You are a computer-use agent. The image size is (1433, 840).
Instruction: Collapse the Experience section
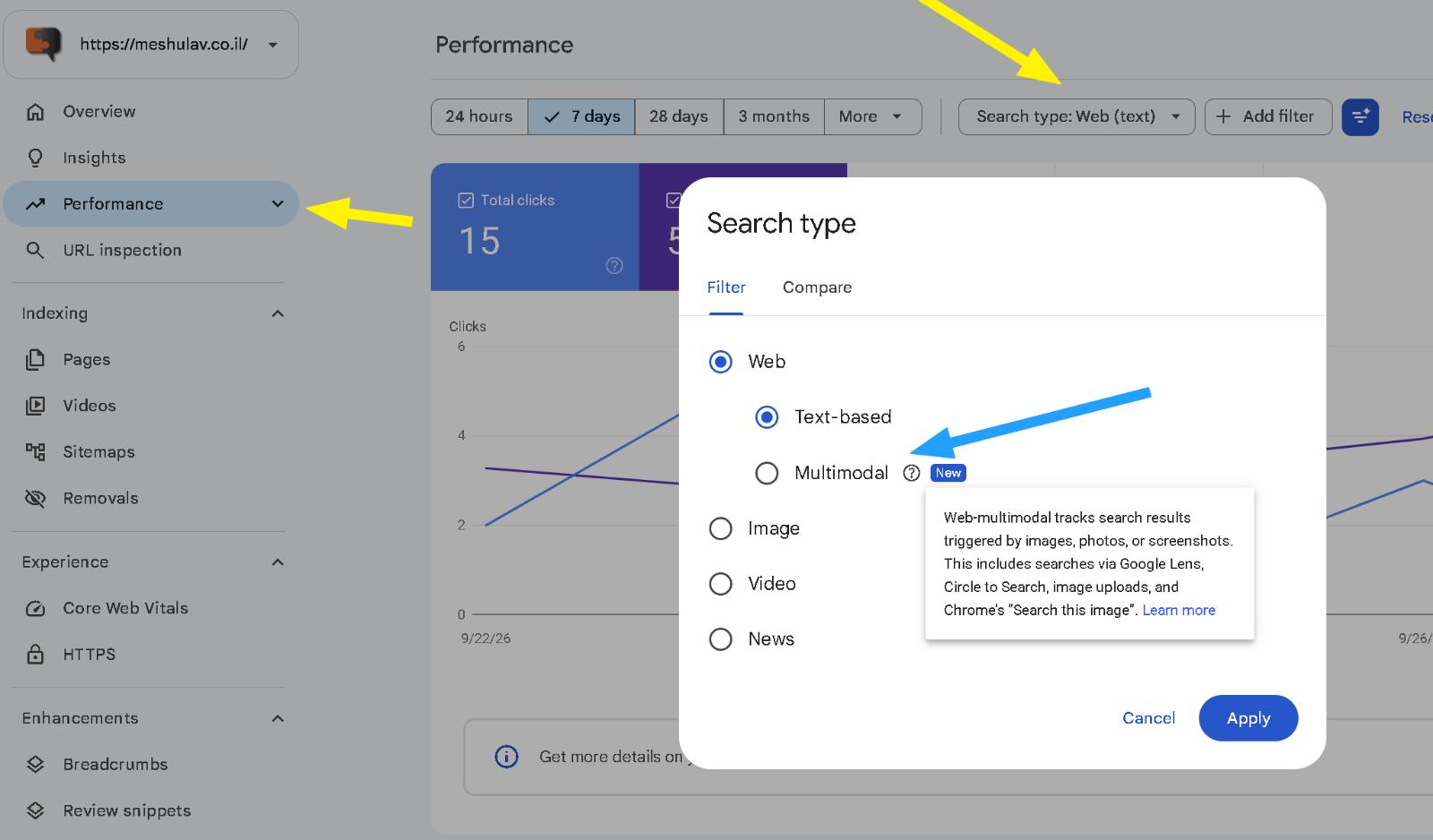(278, 562)
